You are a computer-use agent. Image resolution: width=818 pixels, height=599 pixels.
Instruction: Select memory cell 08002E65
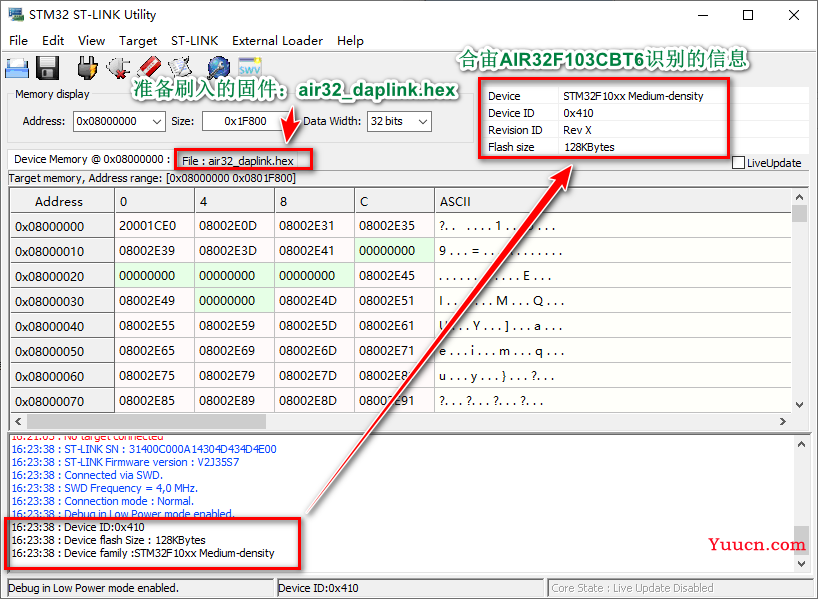click(x=154, y=351)
